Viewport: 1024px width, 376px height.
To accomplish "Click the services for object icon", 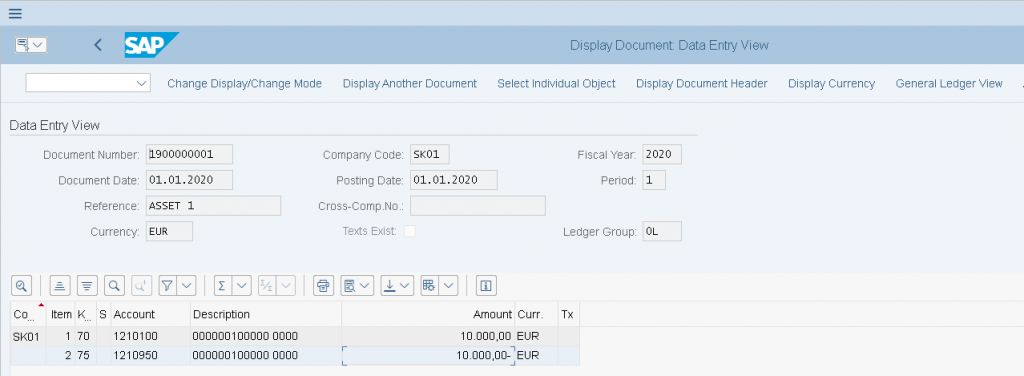I will click(24, 45).
